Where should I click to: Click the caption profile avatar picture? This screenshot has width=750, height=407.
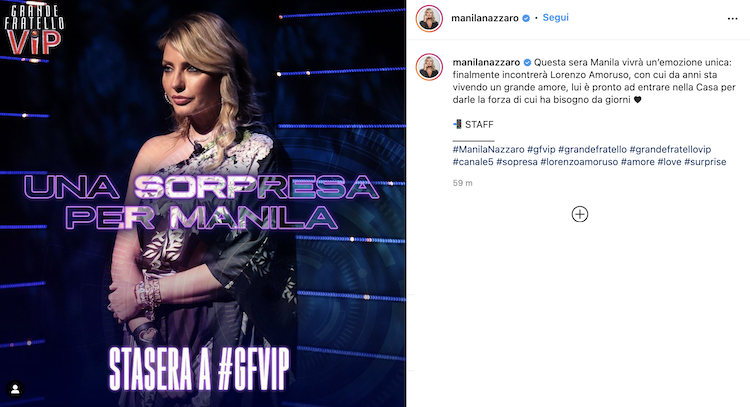click(x=429, y=66)
